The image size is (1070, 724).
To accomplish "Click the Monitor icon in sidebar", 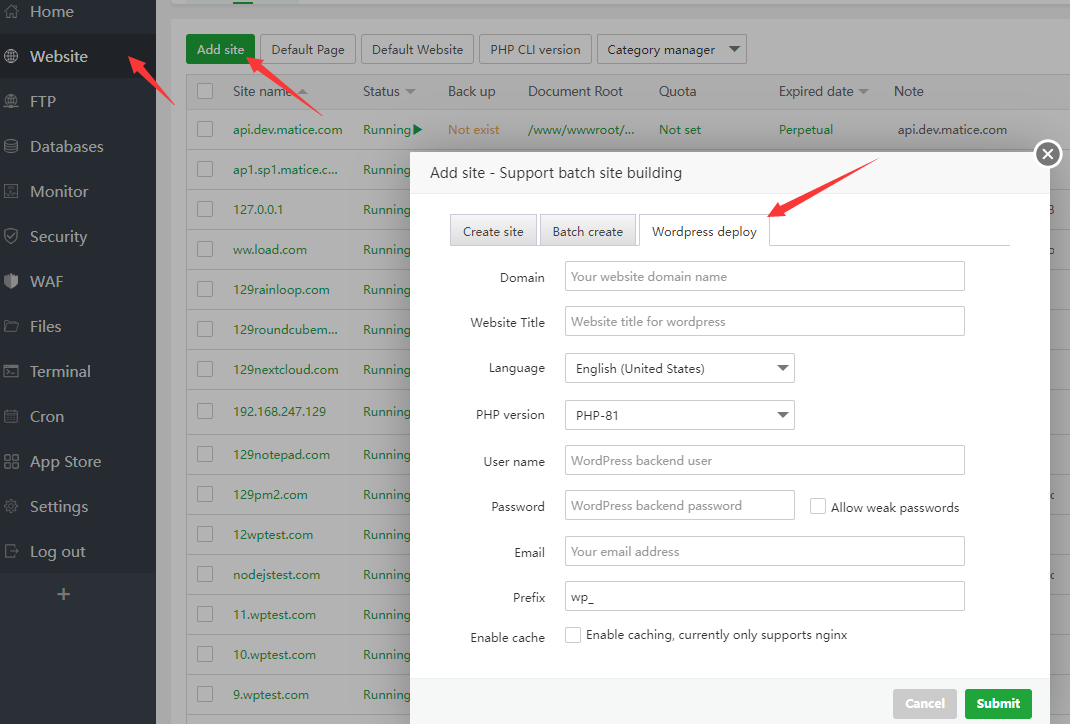I will [x=12, y=191].
